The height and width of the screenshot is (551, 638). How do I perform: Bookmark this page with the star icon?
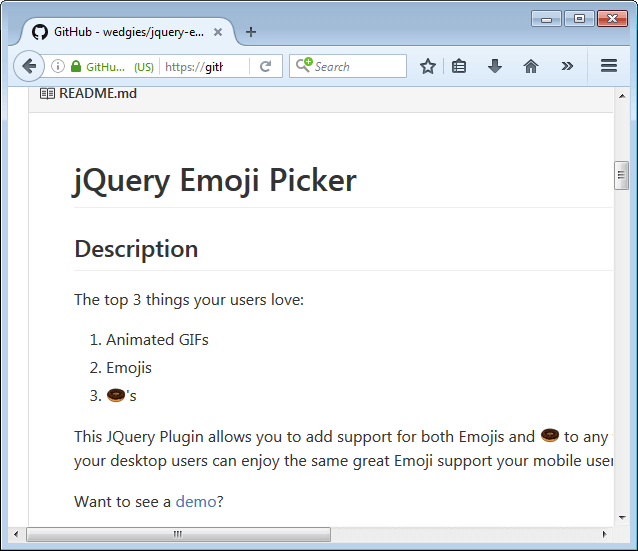pos(428,66)
